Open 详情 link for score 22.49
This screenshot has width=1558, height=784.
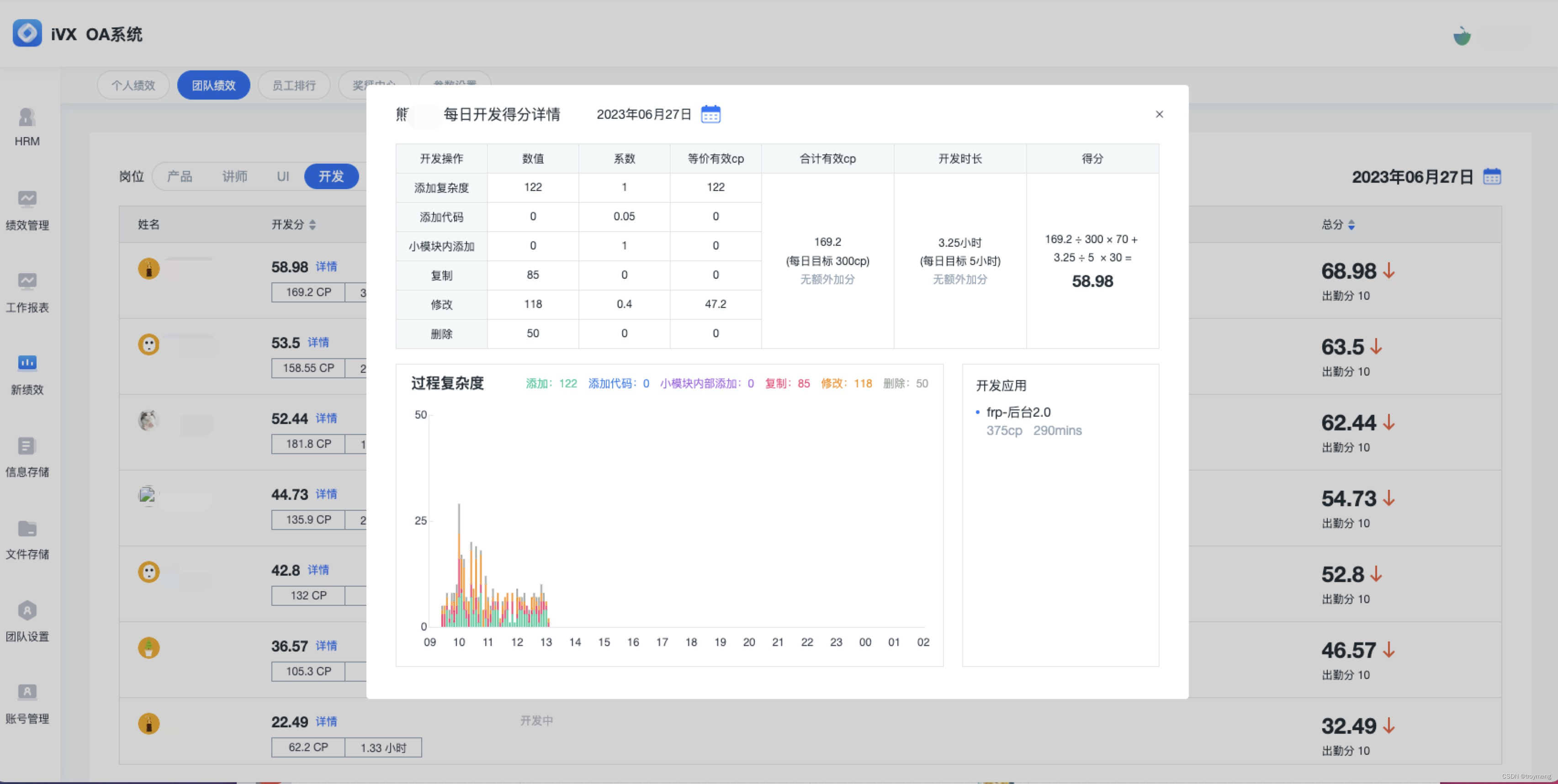[326, 722]
